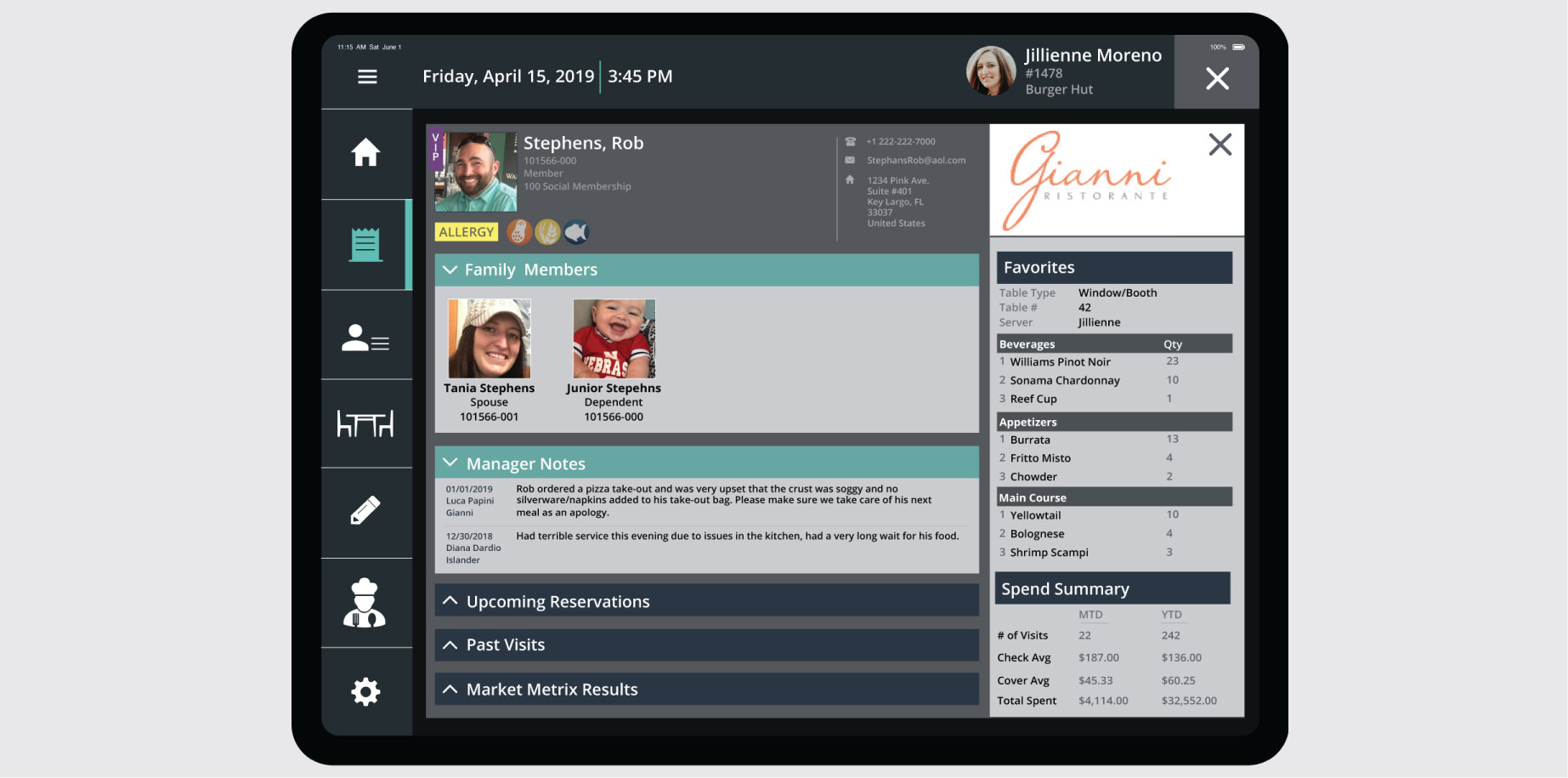
Task: Open the hamburger menu
Action: pos(367,77)
